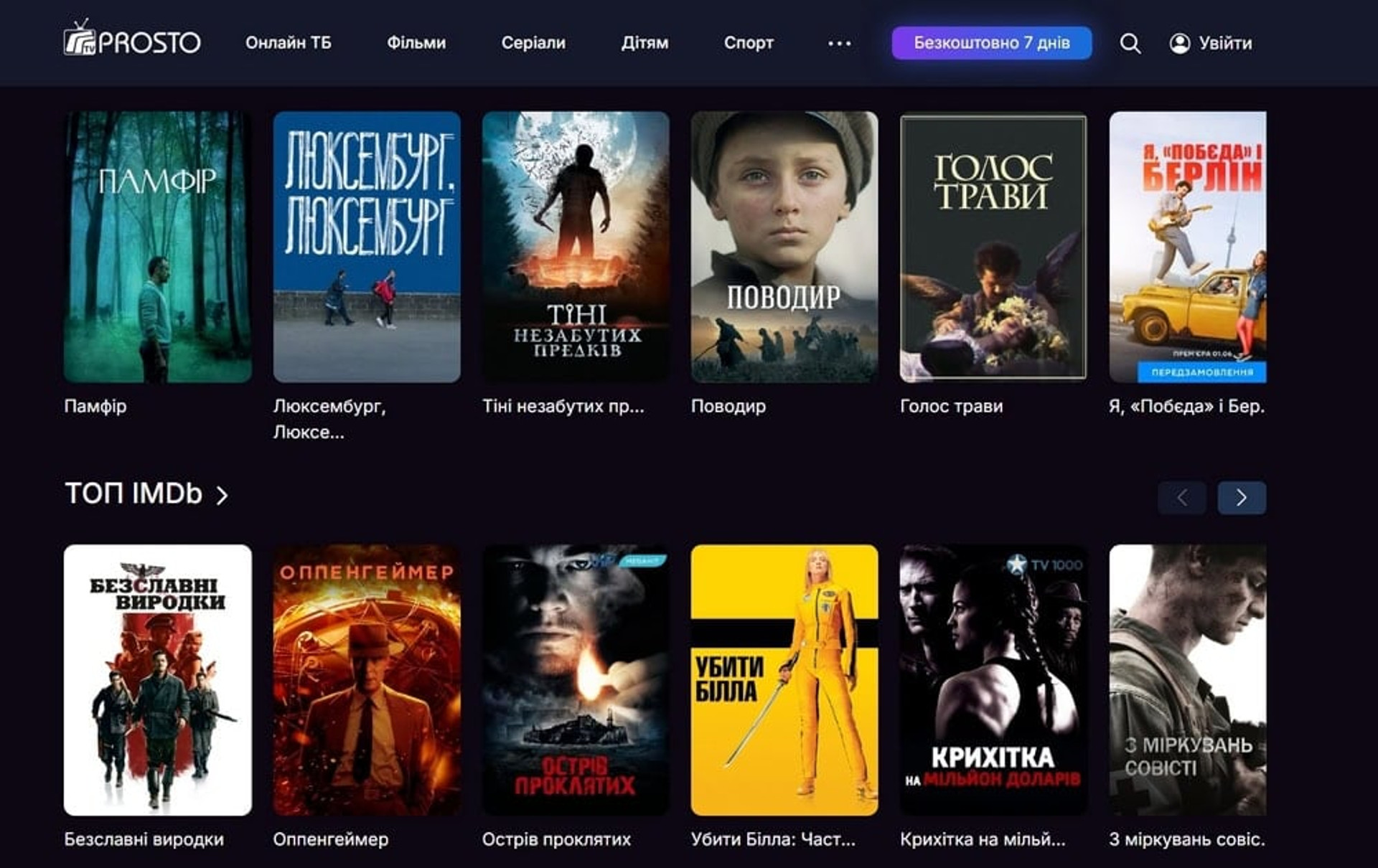The width and height of the screenshot is (1378, 868).
Task: Expand the ТОП IMDb section chevron
Action: click(x=222, y=495)
